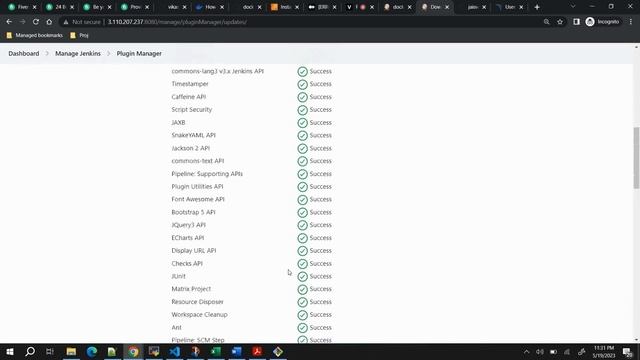Switch to the Insta browser tab

pyautogui.click(x=285, y=7)
